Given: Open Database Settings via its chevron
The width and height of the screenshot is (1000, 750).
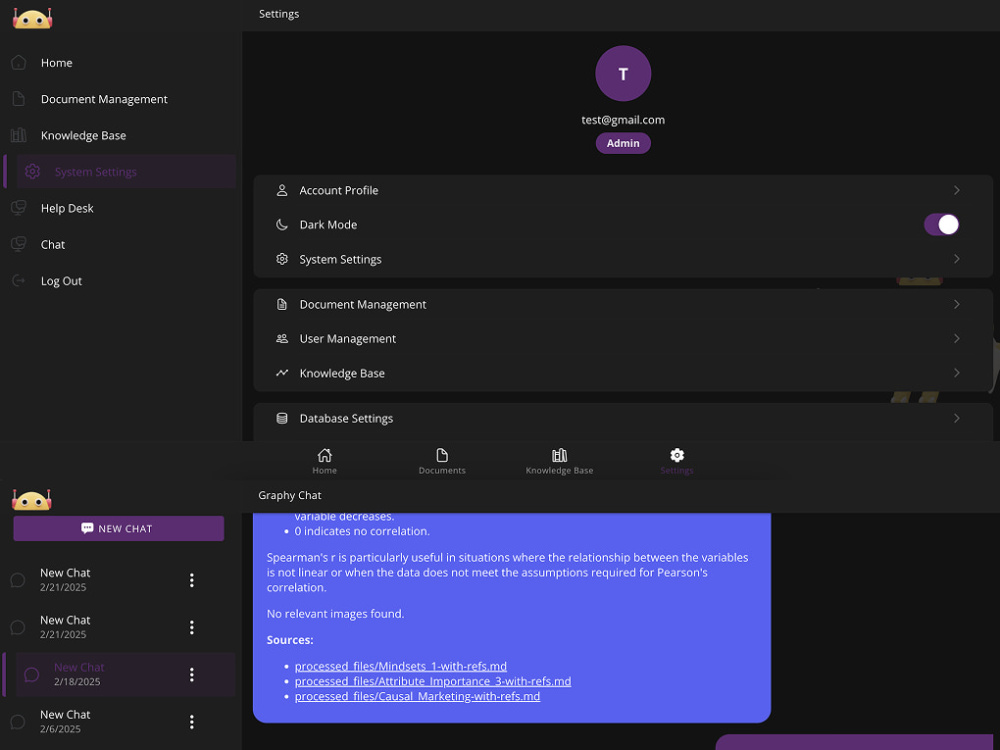Looking at the screenshot, I should pyautogui.click(x=957, y=418).
